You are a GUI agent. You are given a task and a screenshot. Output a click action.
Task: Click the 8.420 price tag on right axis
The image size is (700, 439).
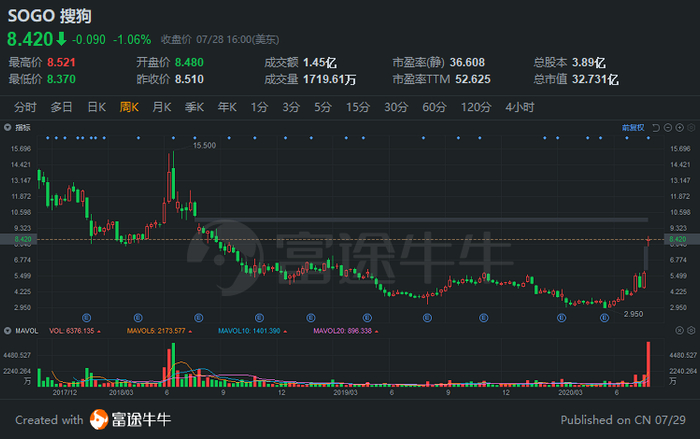pos(682,239)
